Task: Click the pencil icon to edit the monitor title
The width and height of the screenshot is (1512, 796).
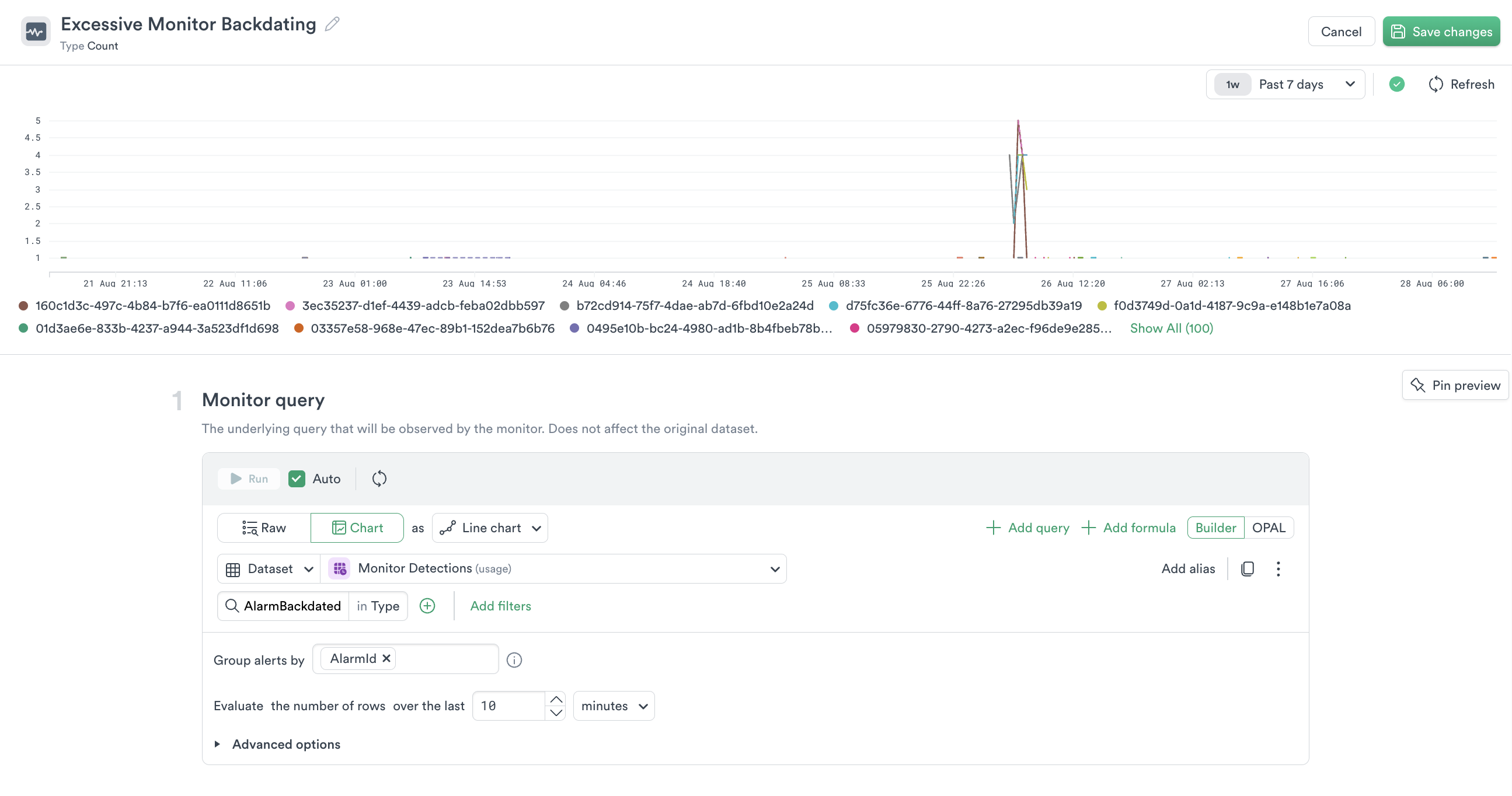Action: point(332,24)
